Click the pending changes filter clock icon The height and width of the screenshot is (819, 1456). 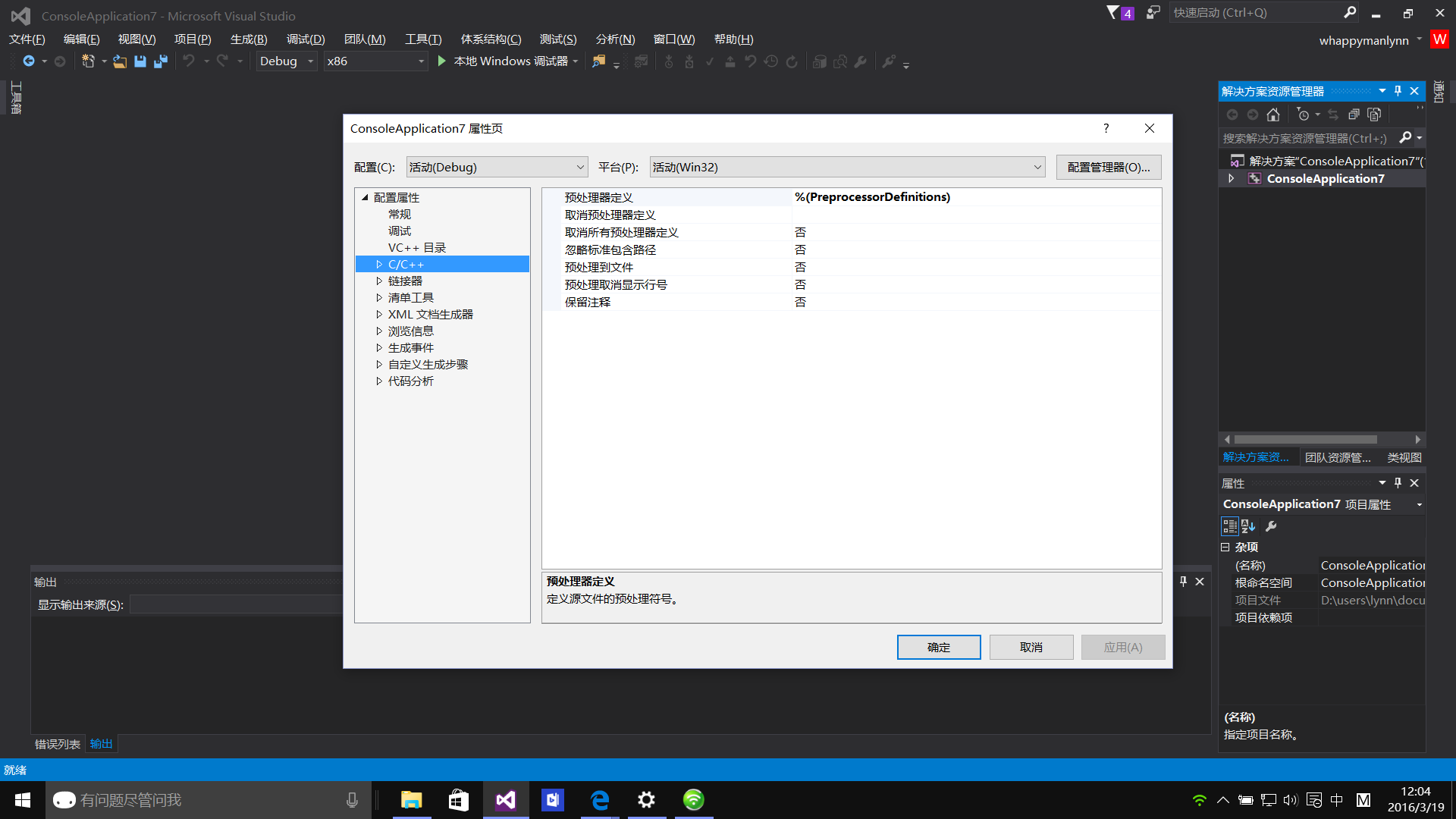1303,115
